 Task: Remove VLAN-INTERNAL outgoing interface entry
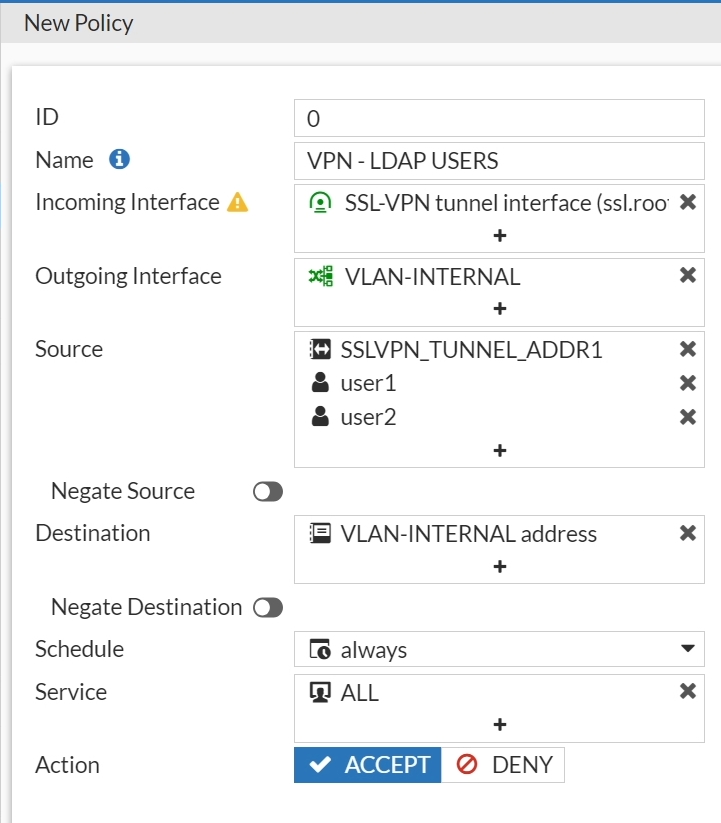coord(687,275)
